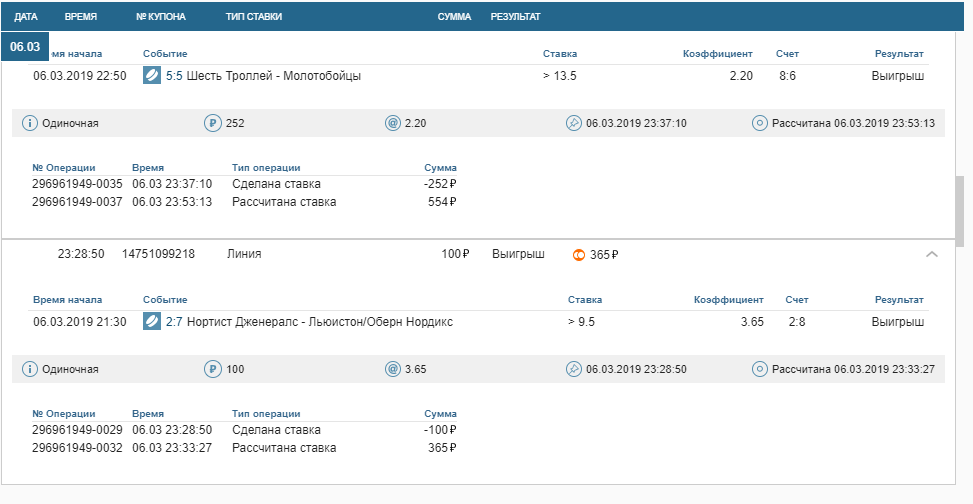Sort by the № КУПОНА column header
The image size is (973, 504).
click(161, 17)
